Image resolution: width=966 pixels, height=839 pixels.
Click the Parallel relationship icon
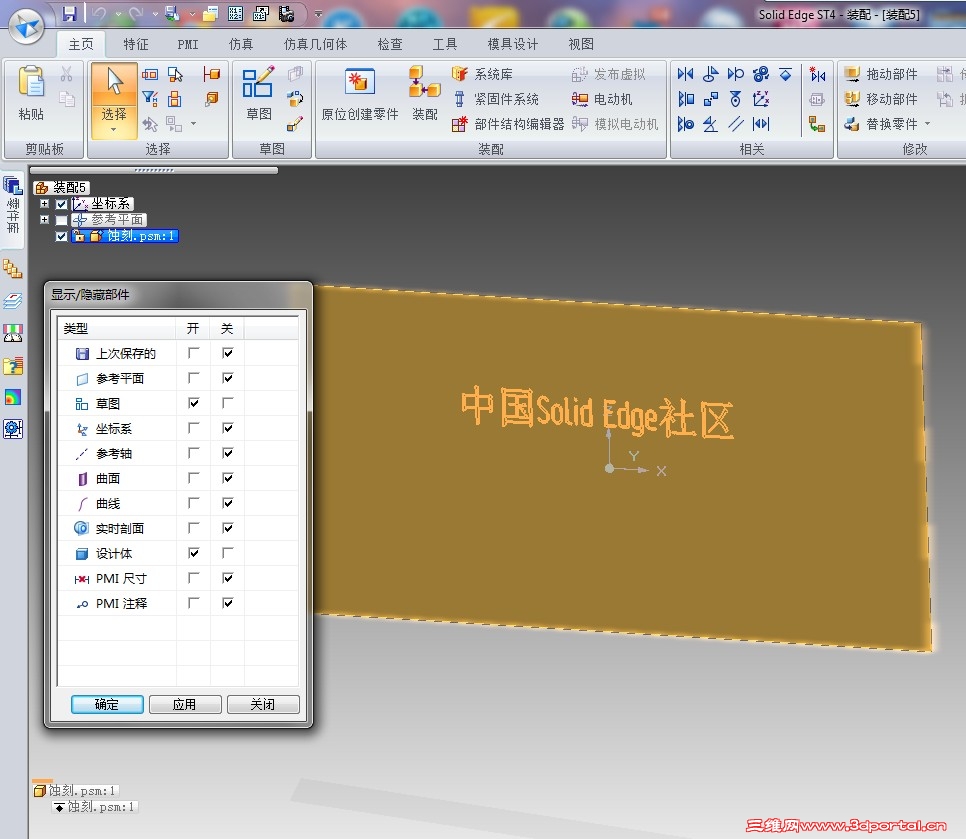(x=736, y=124)
